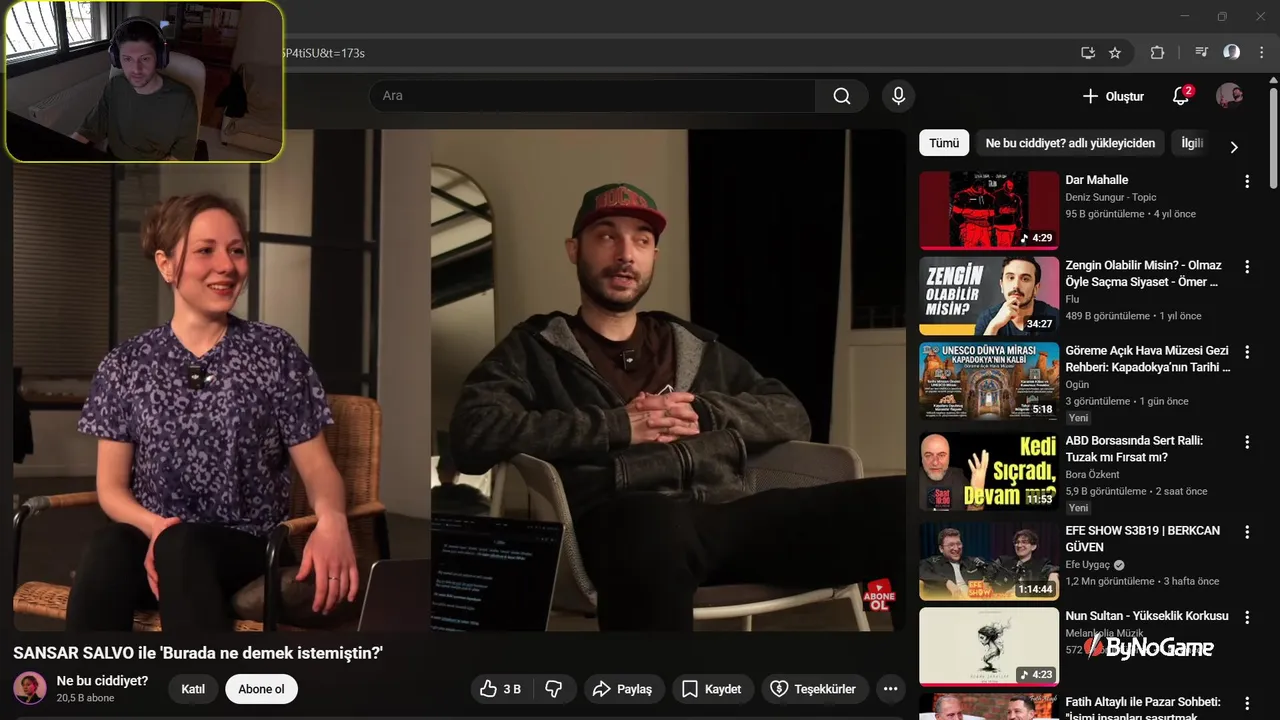1280x720 pixels.
Task: Click the search magnifier button
Action: coord(842,96)
